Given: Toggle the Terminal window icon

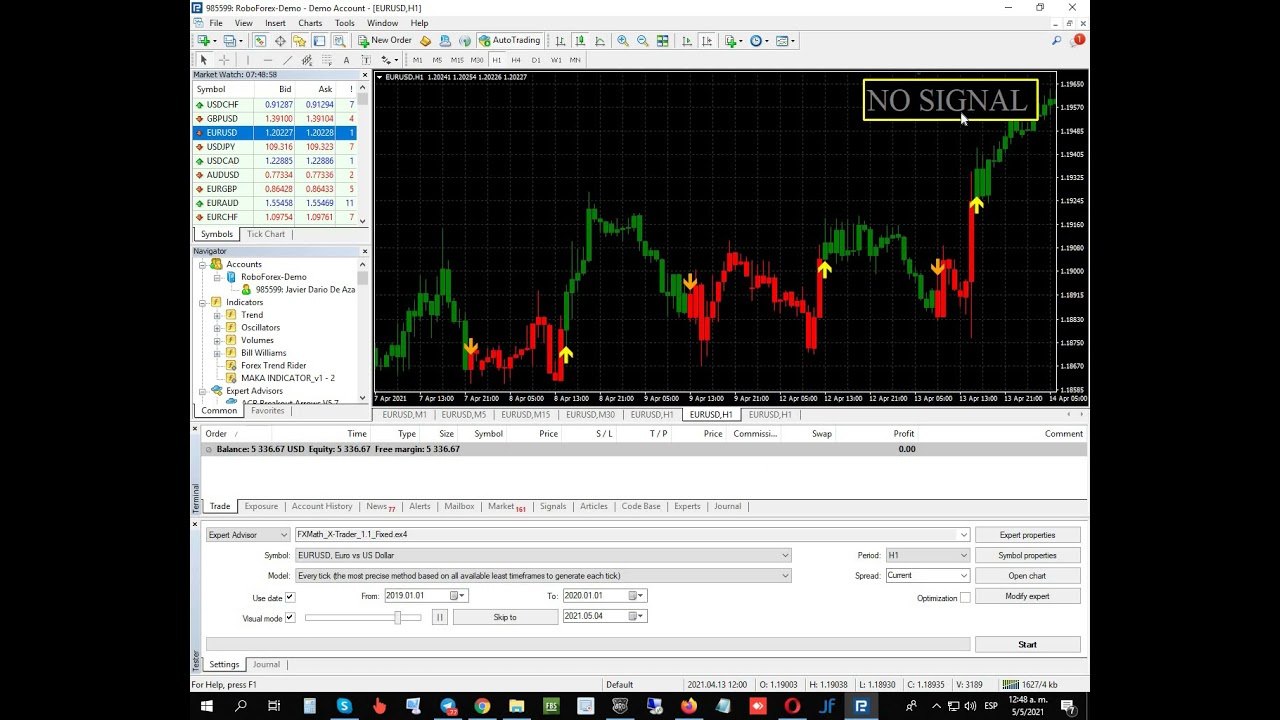Looking at the screenshot, I should [x=319, y=41].
